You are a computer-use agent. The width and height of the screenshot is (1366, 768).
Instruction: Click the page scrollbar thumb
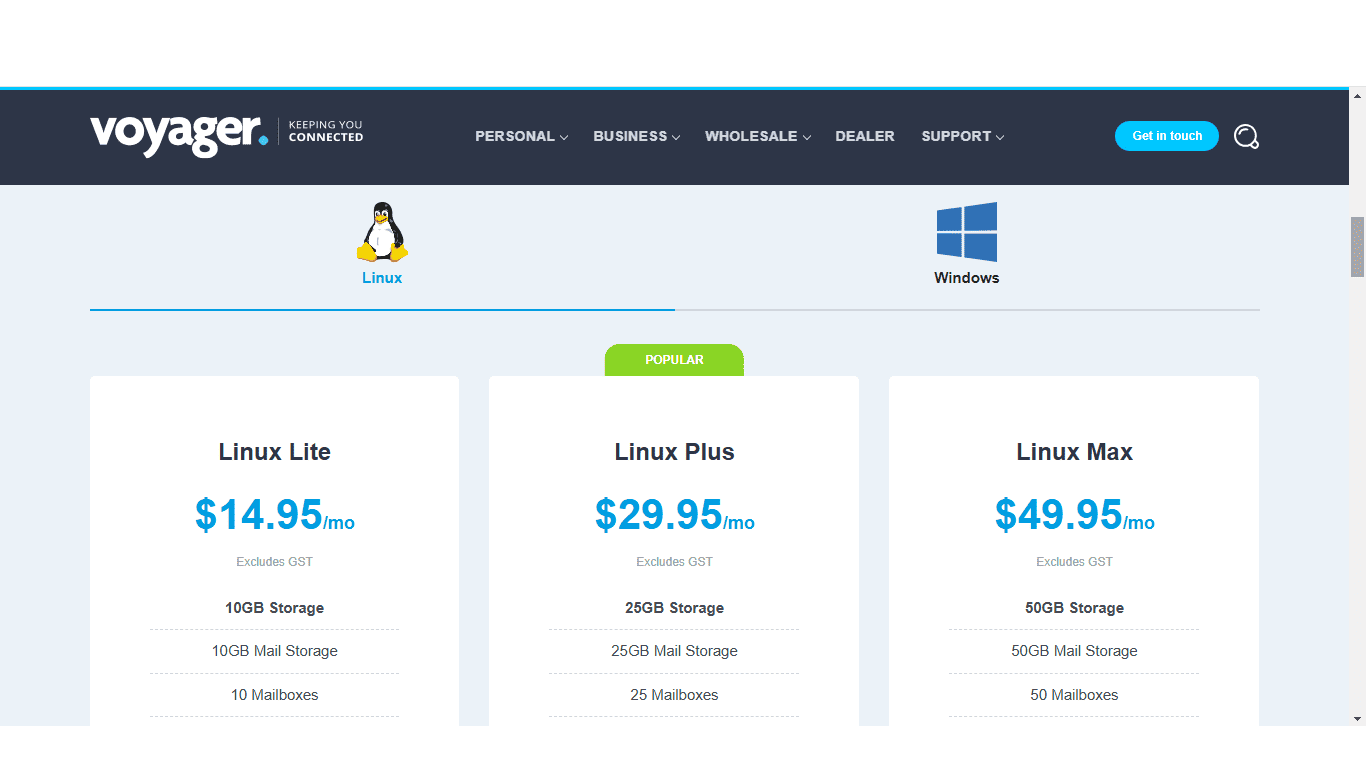(1357, 247)
